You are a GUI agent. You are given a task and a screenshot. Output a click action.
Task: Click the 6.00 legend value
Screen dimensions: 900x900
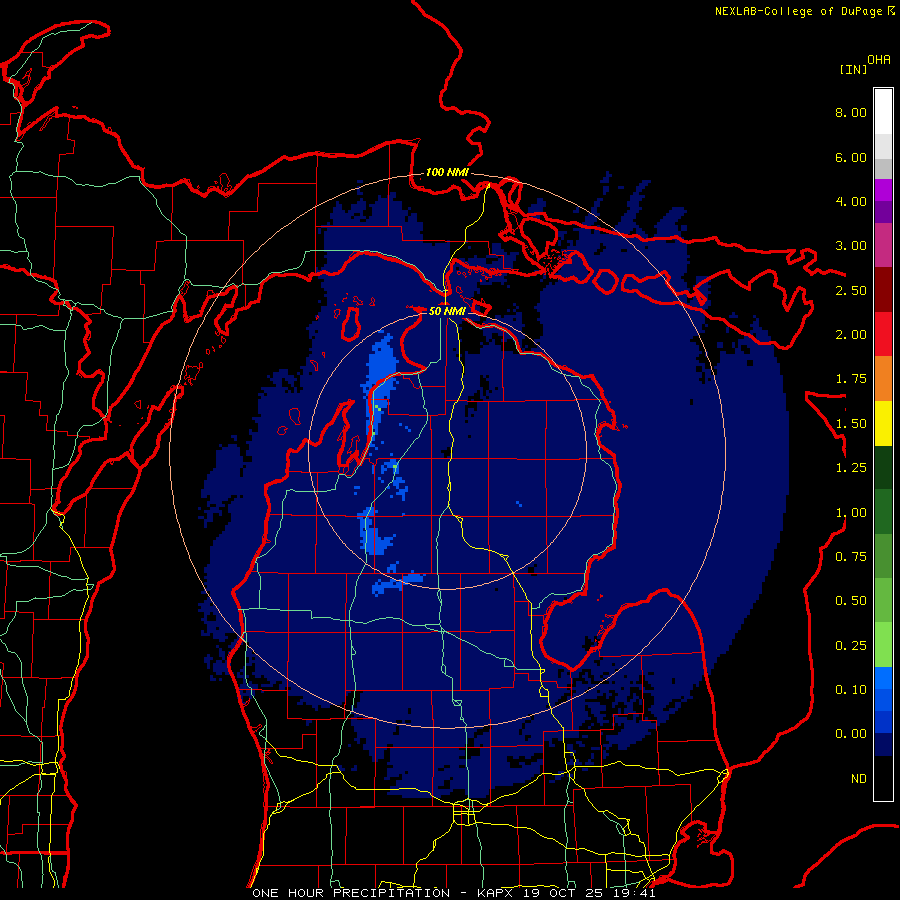[851, 157]
